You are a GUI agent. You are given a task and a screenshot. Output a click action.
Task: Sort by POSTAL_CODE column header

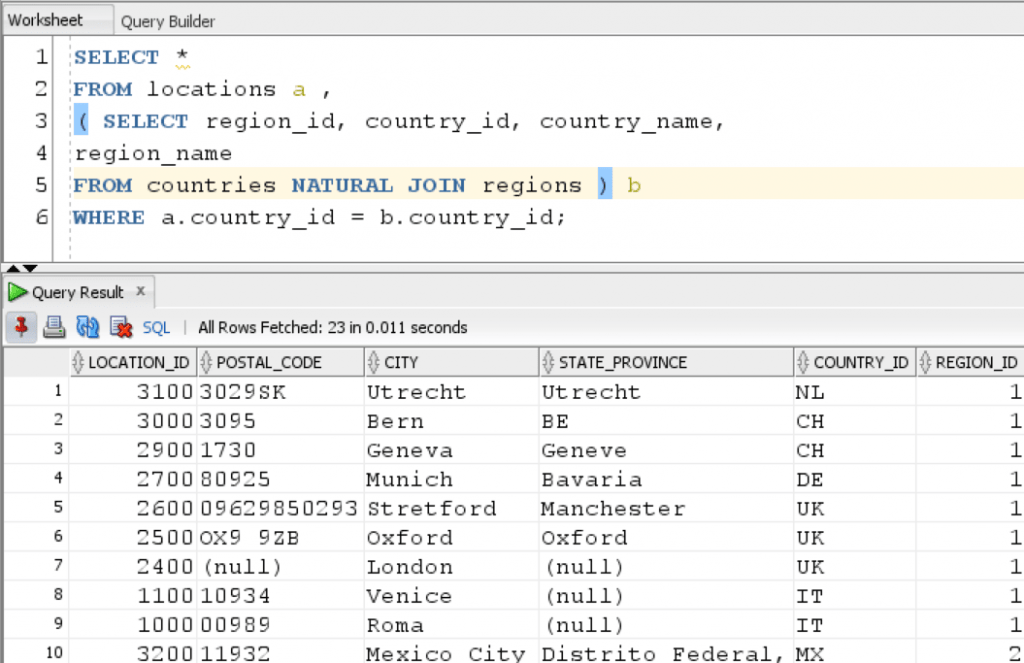click(281, 363)
